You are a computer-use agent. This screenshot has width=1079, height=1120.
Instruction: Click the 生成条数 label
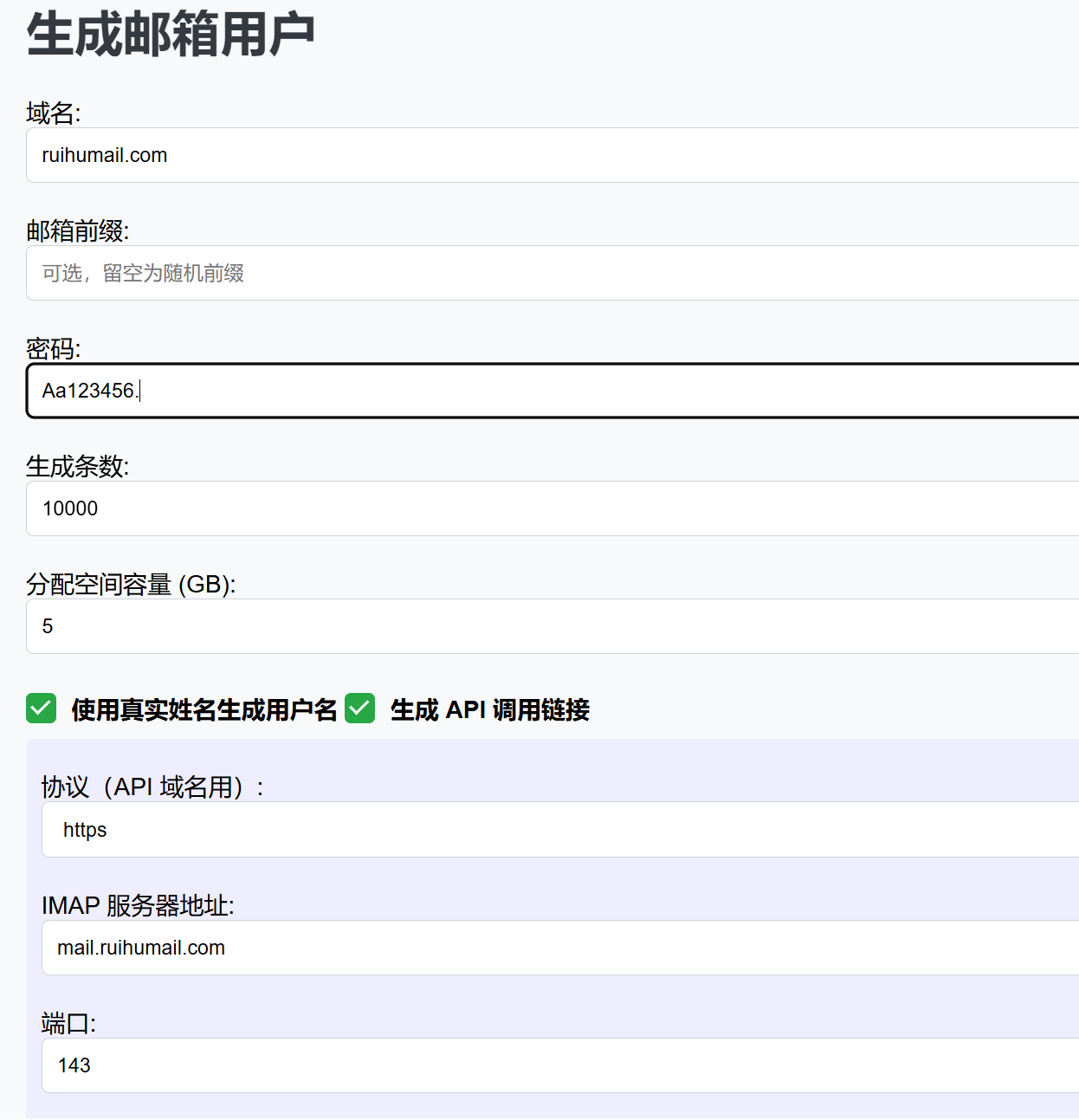(77, 466)
